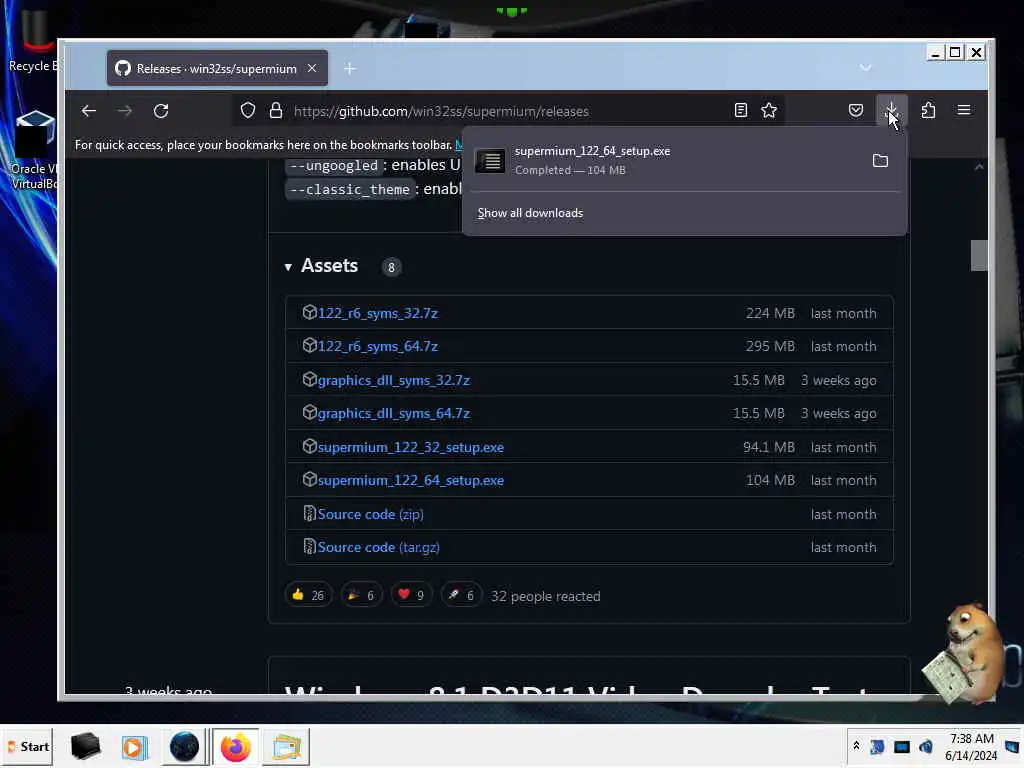This screenshot has width=1024, height=768.
Task: Open the tracking protection shield icon
Action: (248, 110)
